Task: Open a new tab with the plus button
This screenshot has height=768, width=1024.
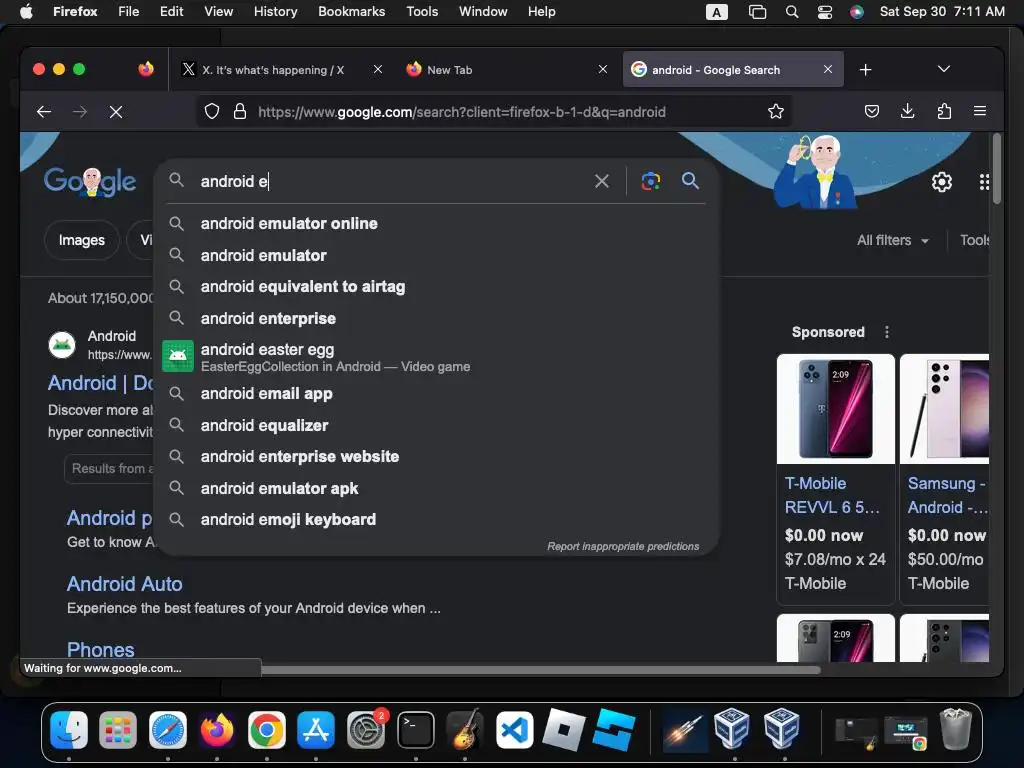Action: [865, 70]
